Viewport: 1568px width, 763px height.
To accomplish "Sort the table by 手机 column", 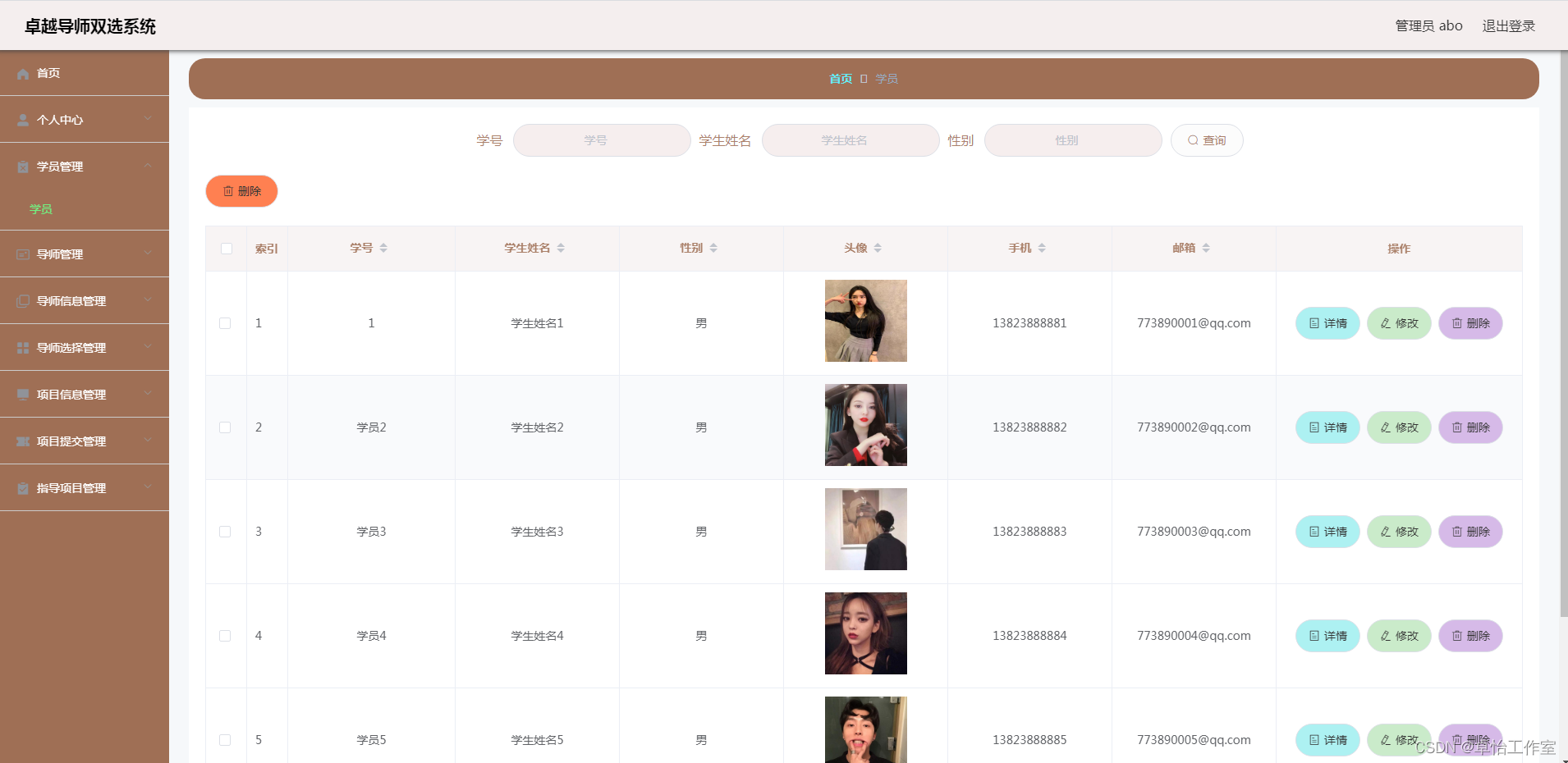I will click(x=1043, y=247).
